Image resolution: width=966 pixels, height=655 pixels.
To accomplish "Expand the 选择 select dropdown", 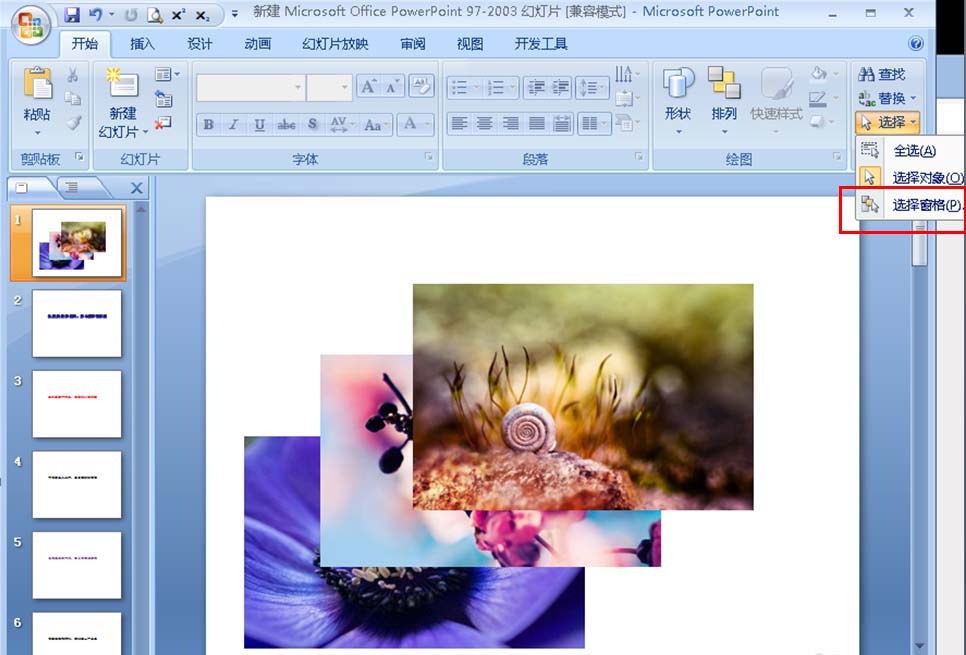I will (888, 122).
